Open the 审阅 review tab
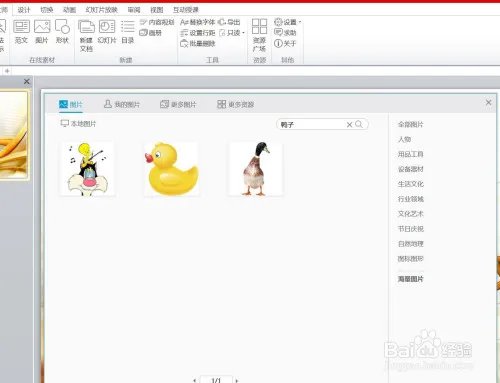Image resolution: width=500 pixels, height=383 pixels. coord(134,10)
